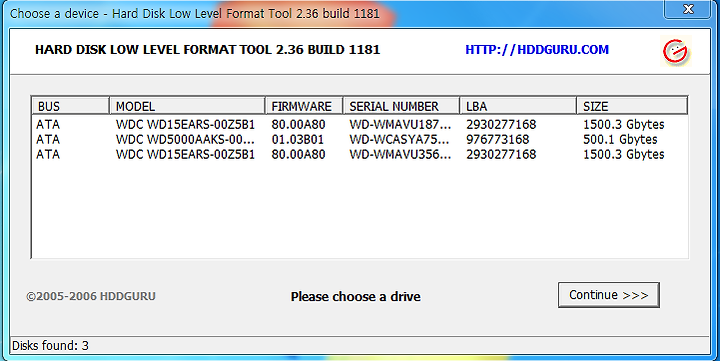The image size is (720, 361).
Task: Open the HTTP://HDDGURU.COM link
Action: pyautogui.click(x=537, y=50)
